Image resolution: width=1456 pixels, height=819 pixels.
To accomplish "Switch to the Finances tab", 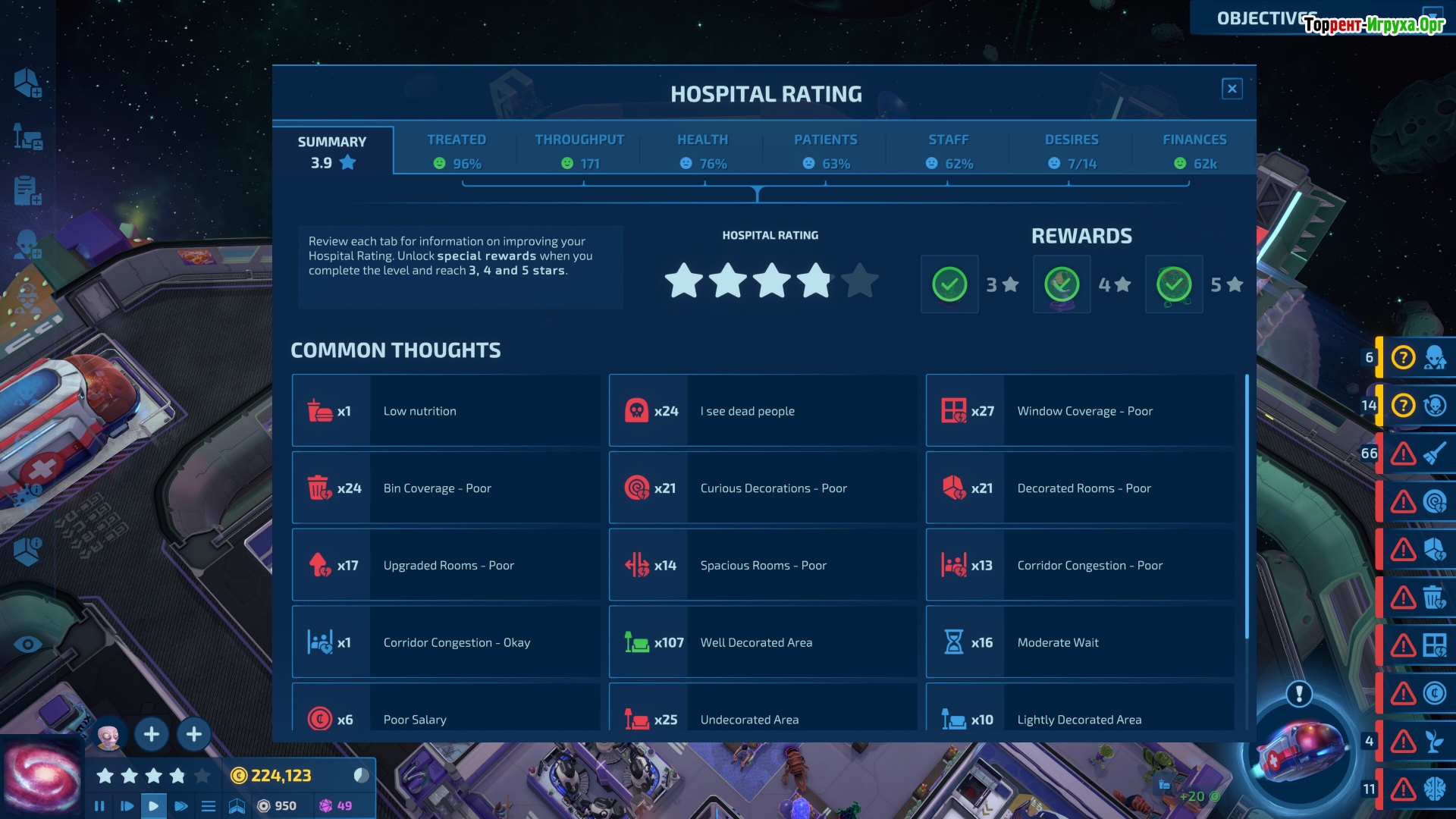I will coord(1194,151).
